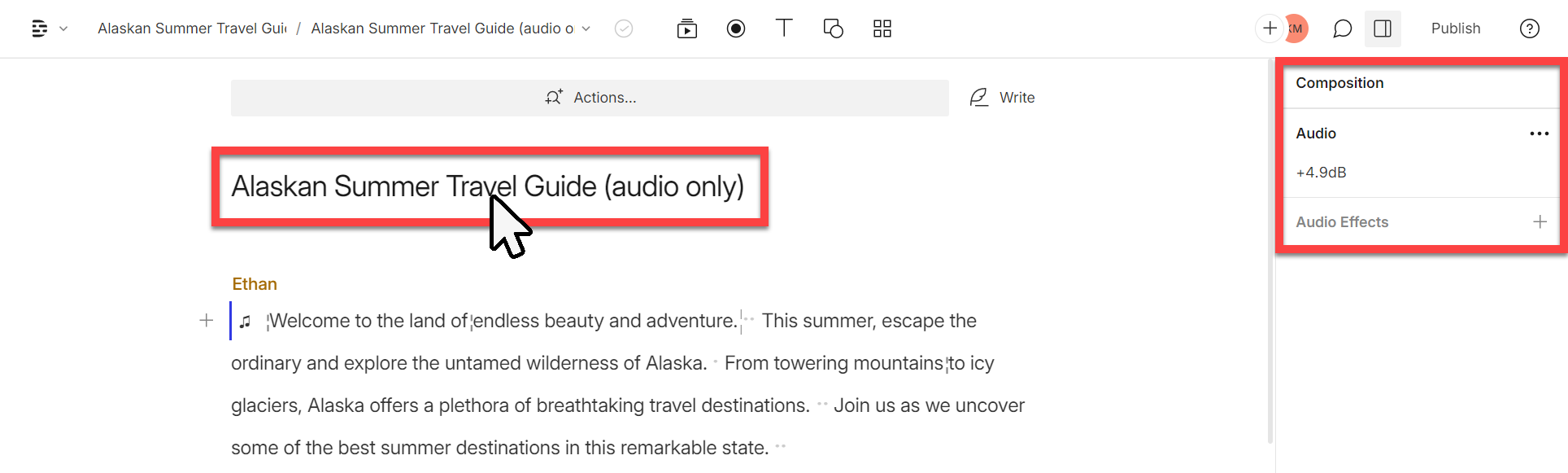Invite collaborators with the plus icon

pyautogui.click(x=1269, y=28)
